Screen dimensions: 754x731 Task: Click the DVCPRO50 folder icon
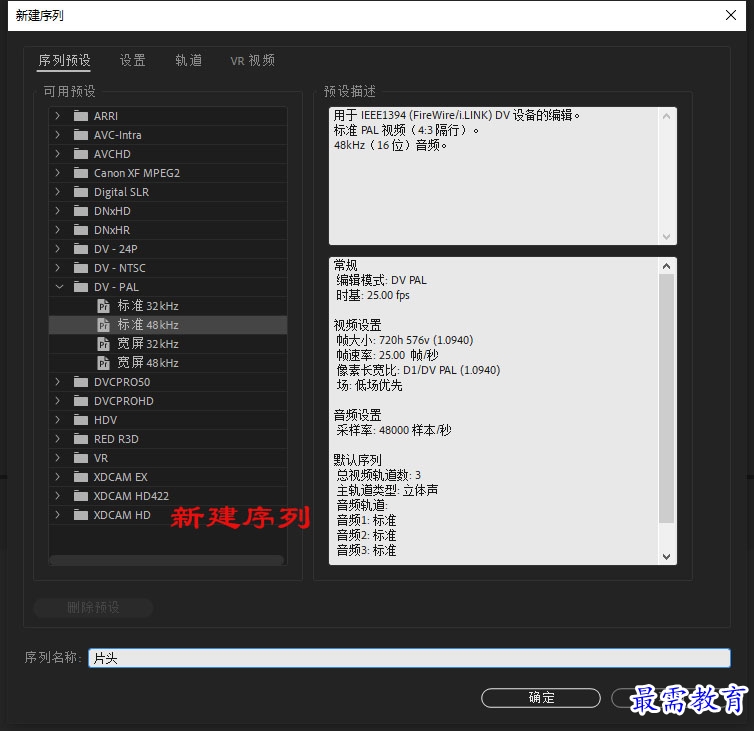coord(81,382)
